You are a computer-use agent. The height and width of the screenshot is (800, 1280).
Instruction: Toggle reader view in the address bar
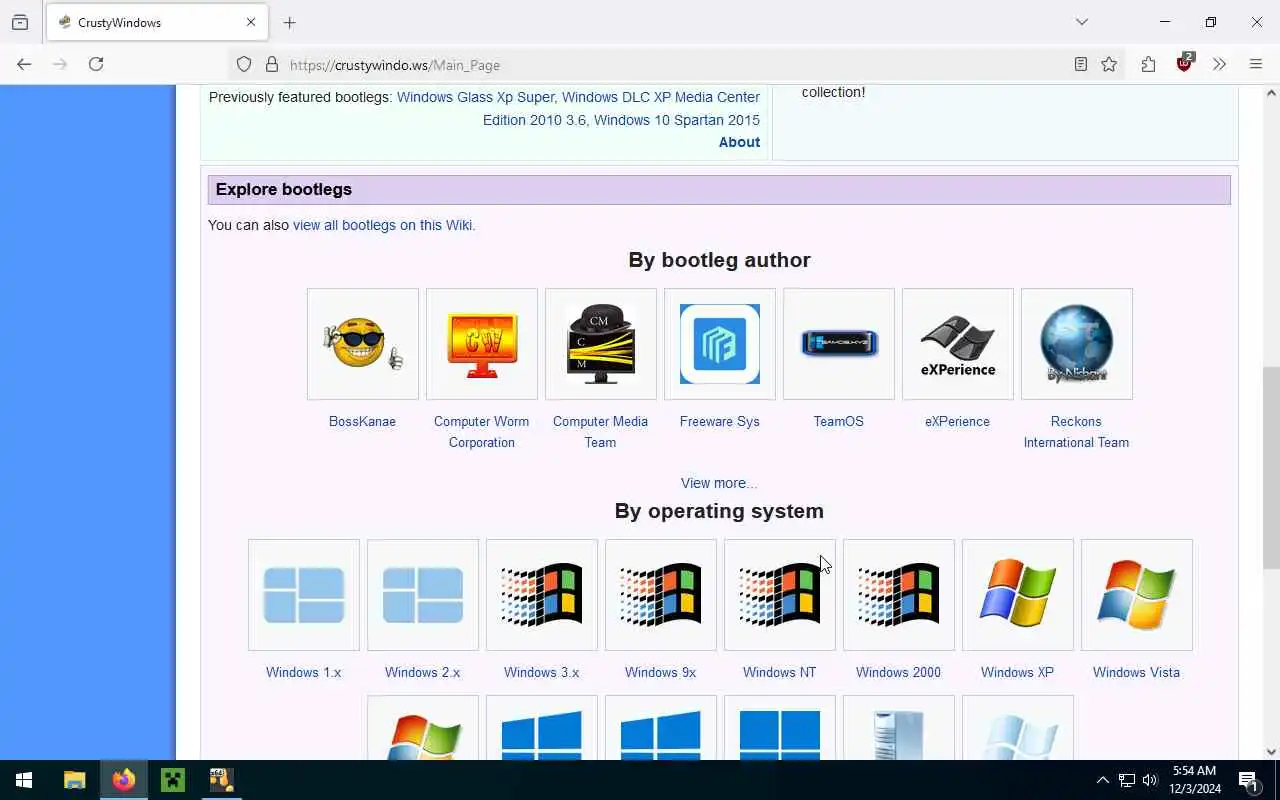(x=1081, y=64)
